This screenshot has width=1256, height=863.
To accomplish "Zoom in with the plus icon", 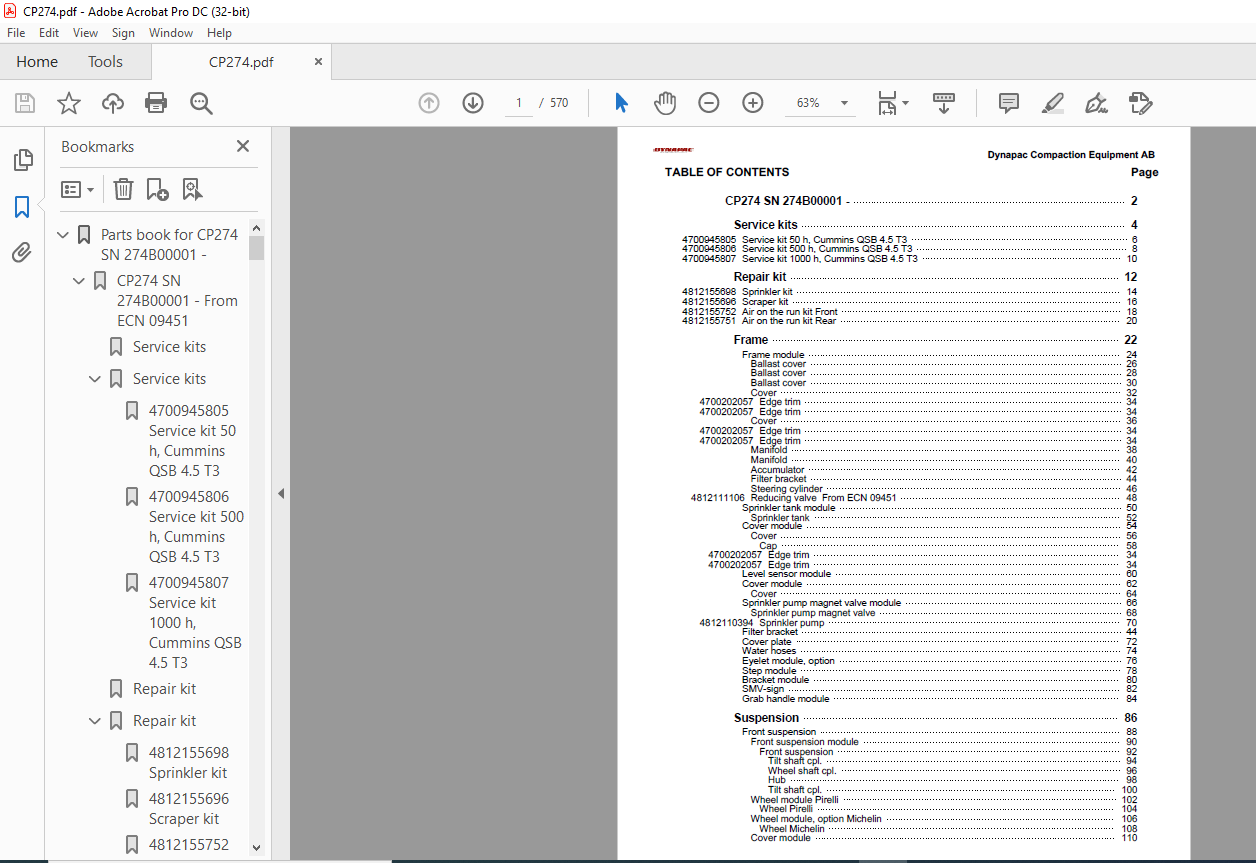I will [753, 103].
